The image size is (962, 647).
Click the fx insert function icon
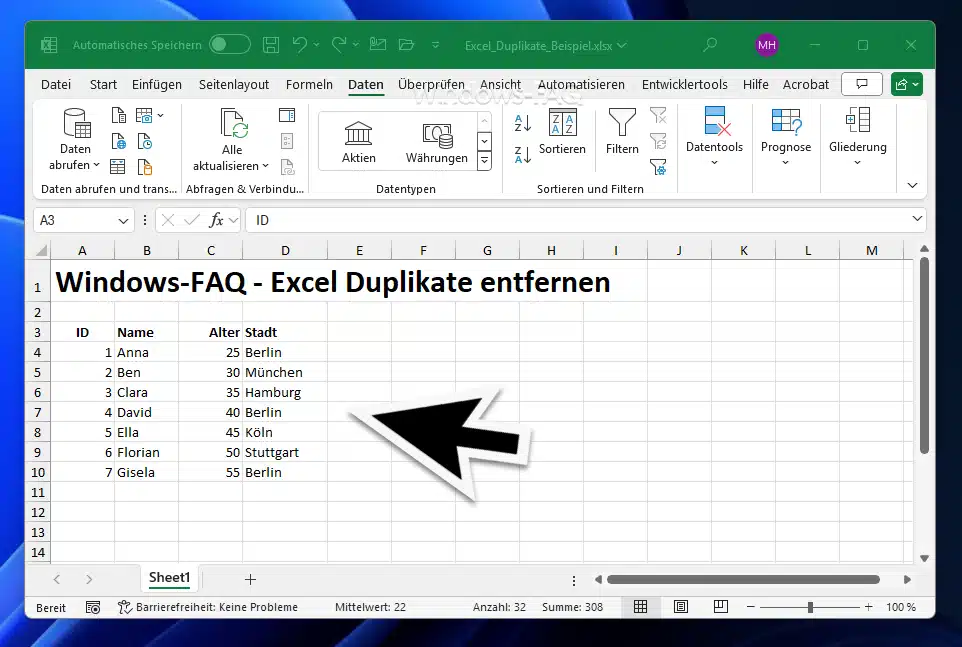click(216, 220)
